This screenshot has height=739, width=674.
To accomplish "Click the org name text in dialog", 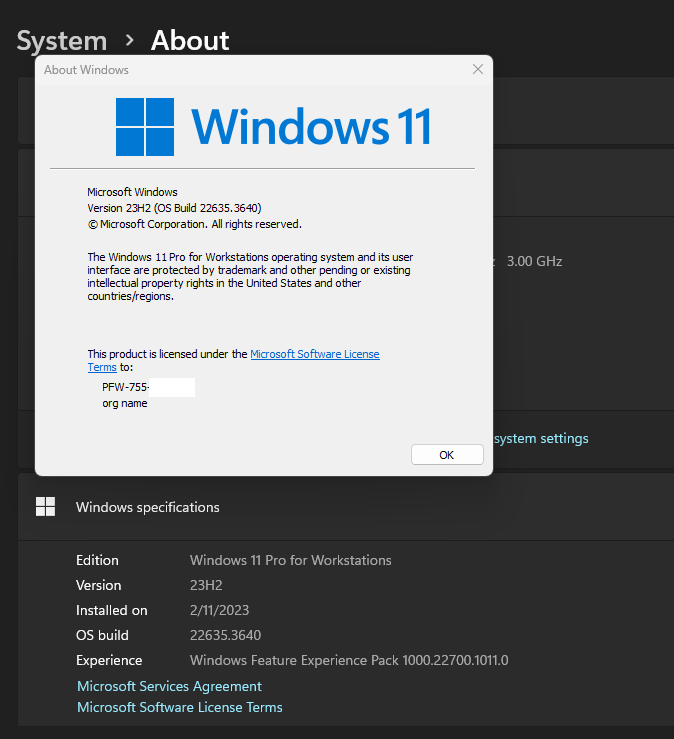I will 124,403.
